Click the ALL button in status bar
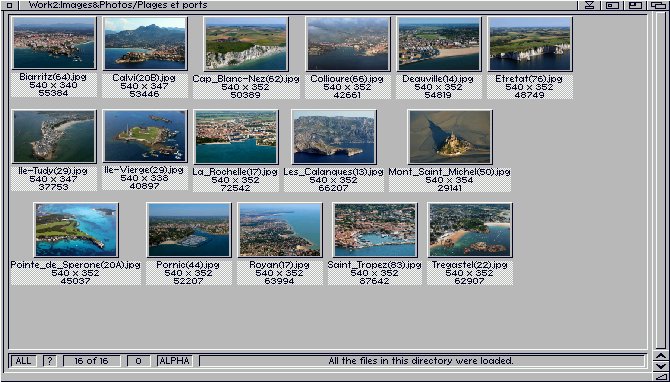 pos(24,361)
